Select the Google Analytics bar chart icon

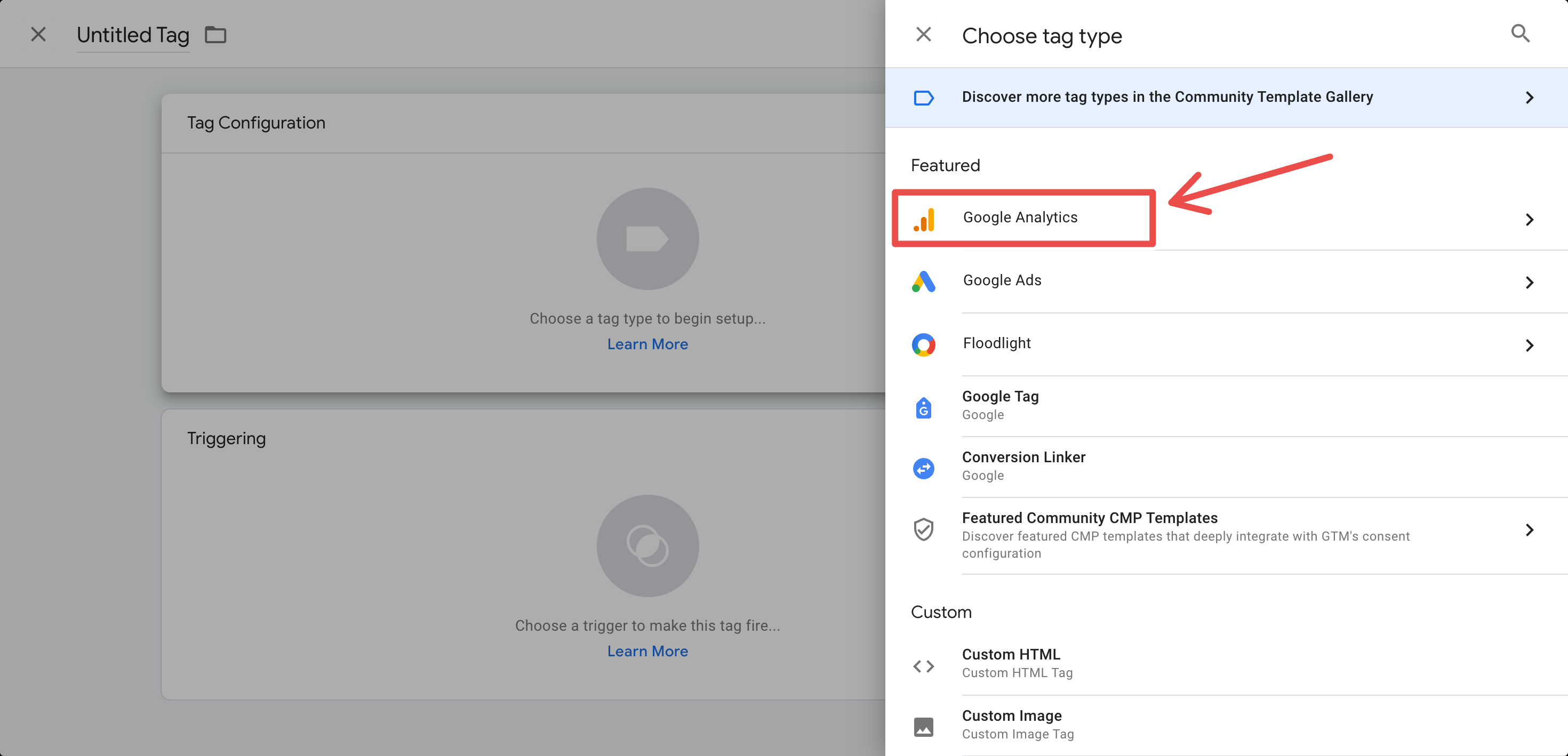tap(923, 219)
